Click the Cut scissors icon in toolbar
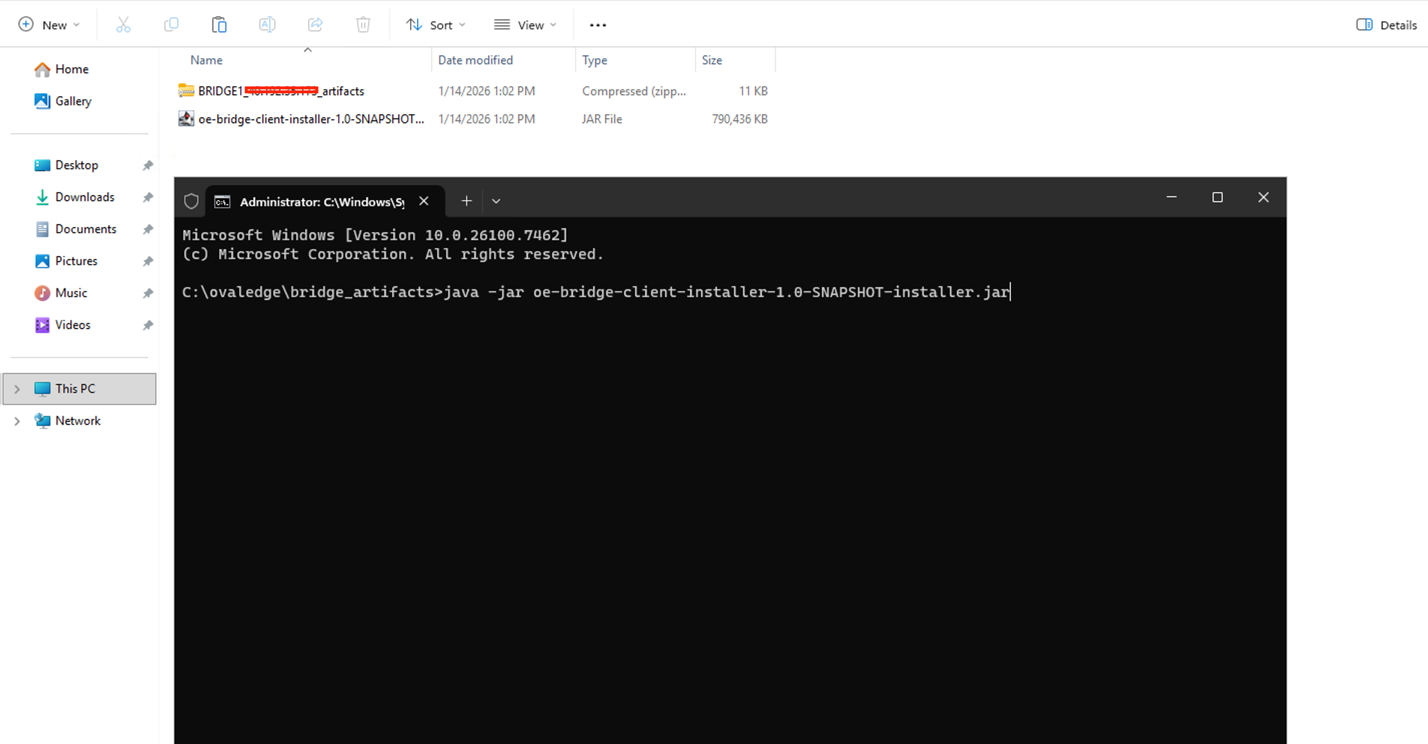The width and height of the screenshot is (1428, 744). (123, 25)
